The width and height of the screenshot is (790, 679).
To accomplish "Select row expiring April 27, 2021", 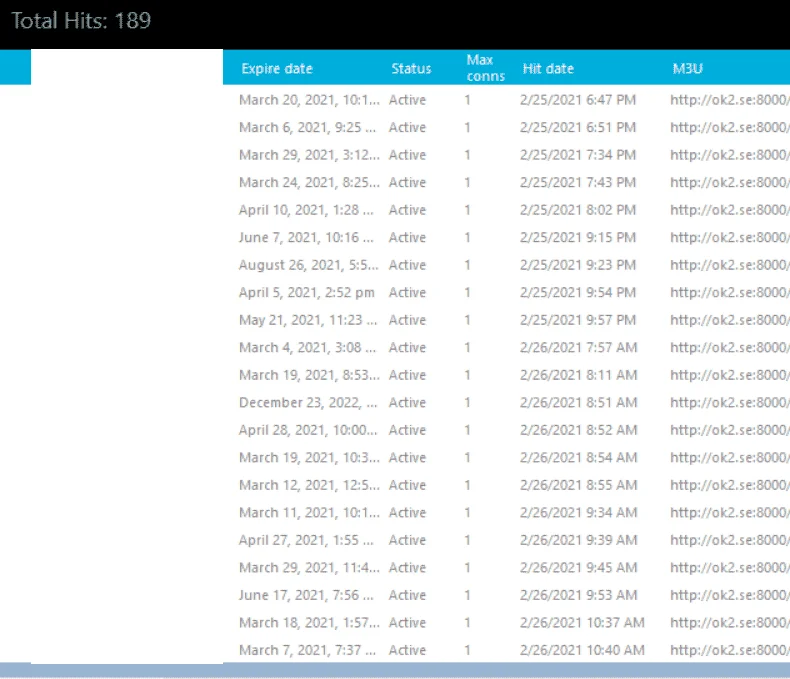I will [x=506, y=540].
